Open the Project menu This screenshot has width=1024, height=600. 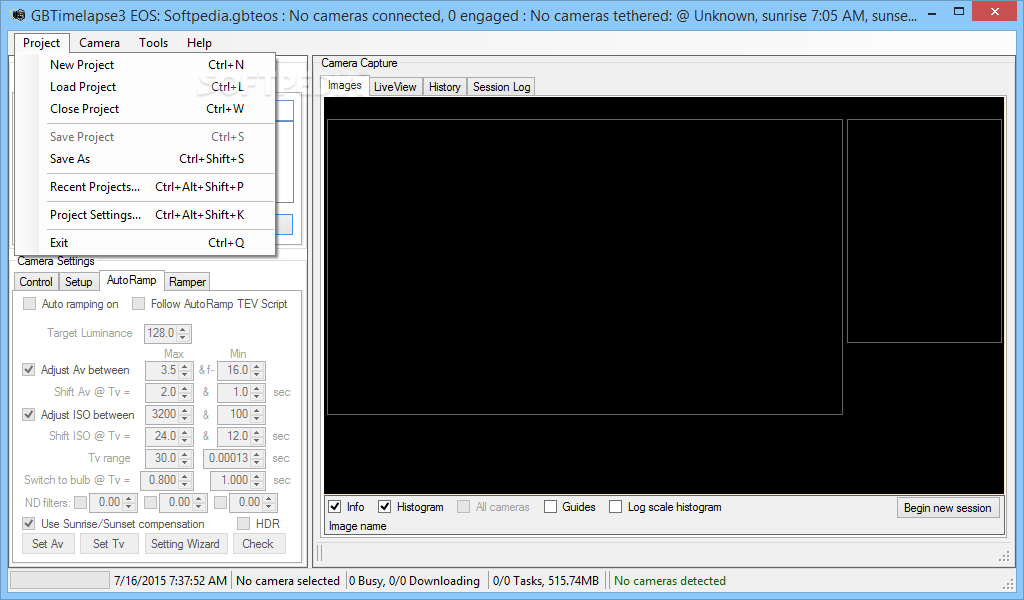pos(41,42)
